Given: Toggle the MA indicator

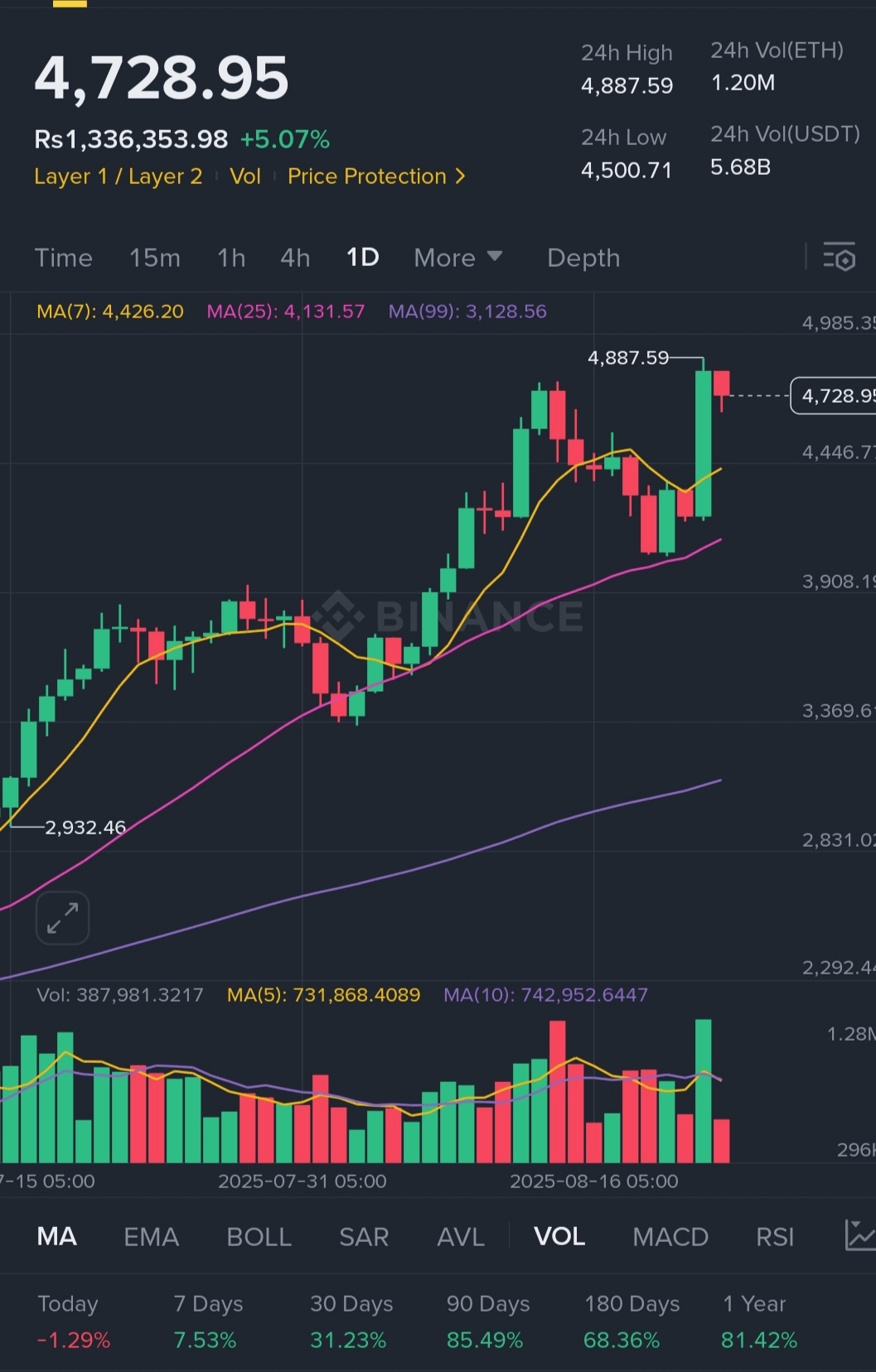Looking at the screenshot, I should coord(57,1237).
